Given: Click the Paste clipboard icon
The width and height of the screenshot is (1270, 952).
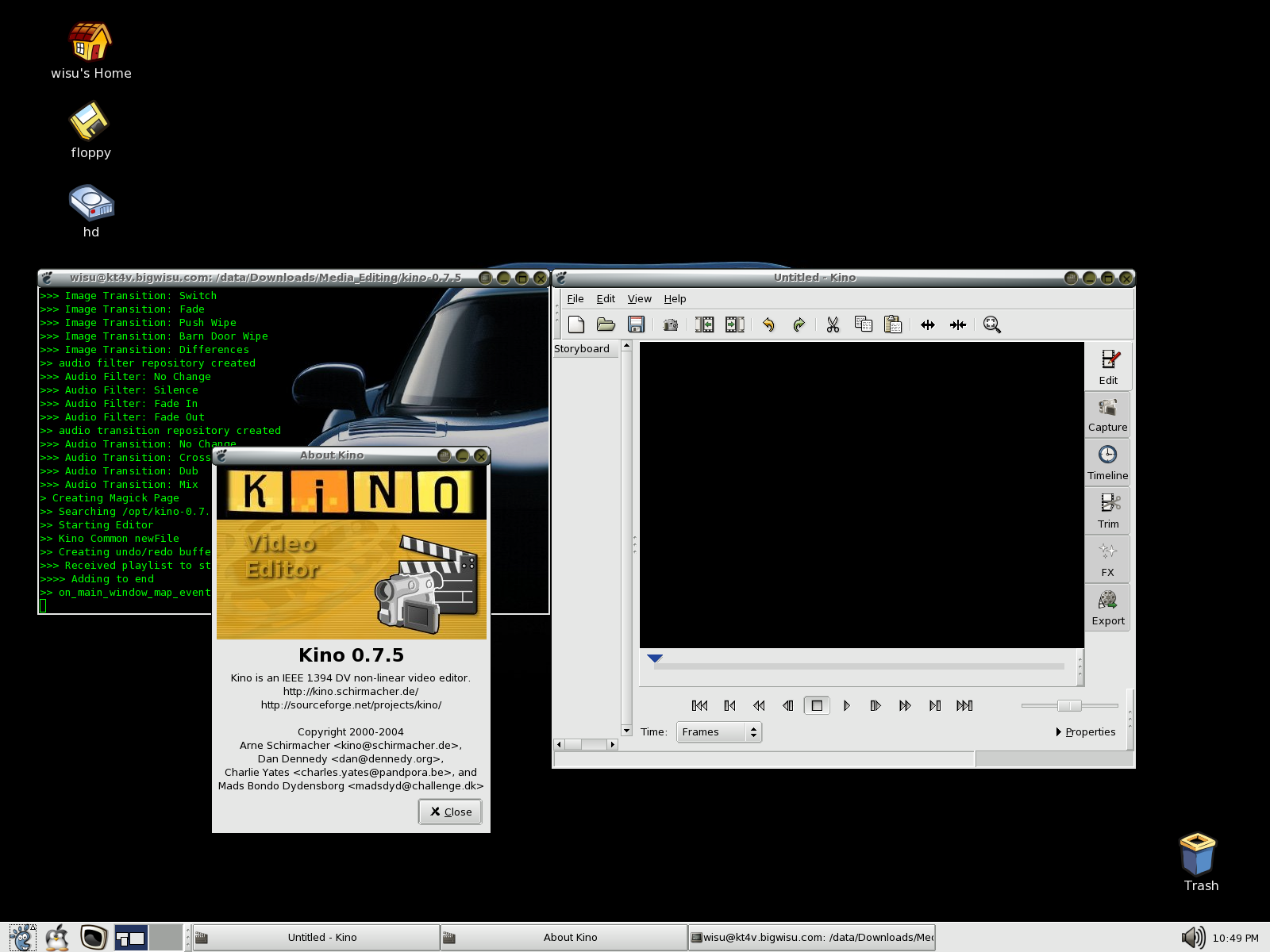Looking at the screenshot, I should pos(893,324).
